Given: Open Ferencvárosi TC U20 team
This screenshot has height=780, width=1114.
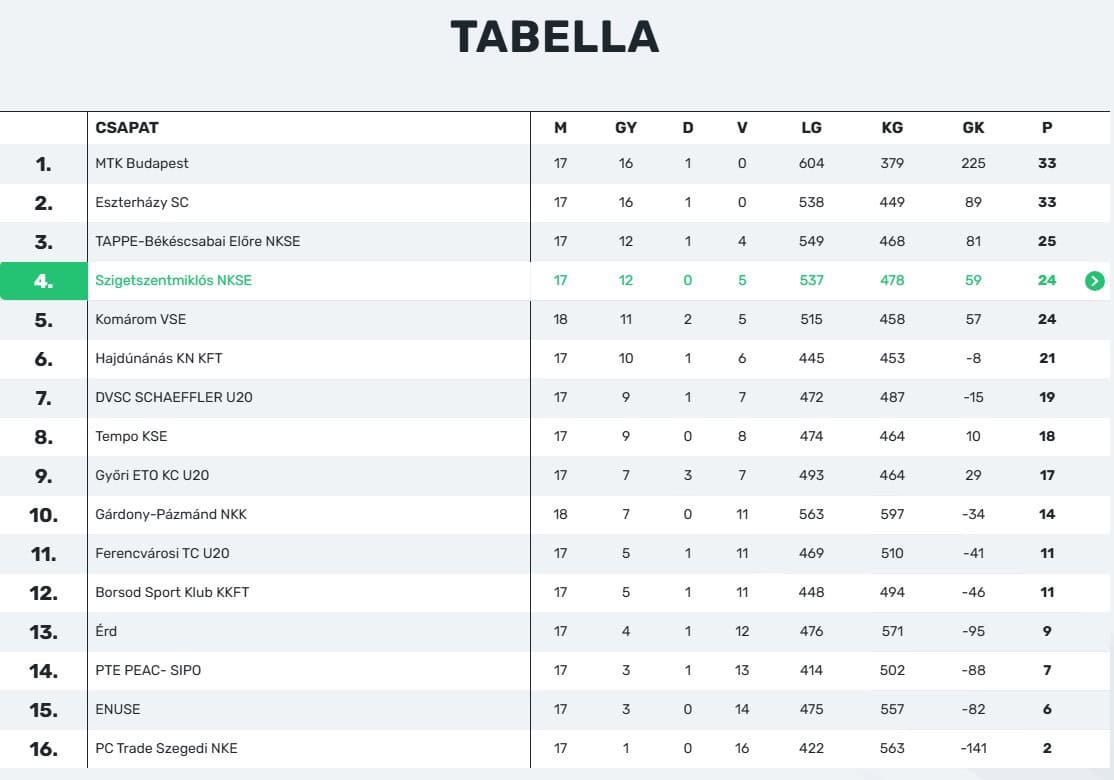Looking at the screenshot, I should coord(162,553).
